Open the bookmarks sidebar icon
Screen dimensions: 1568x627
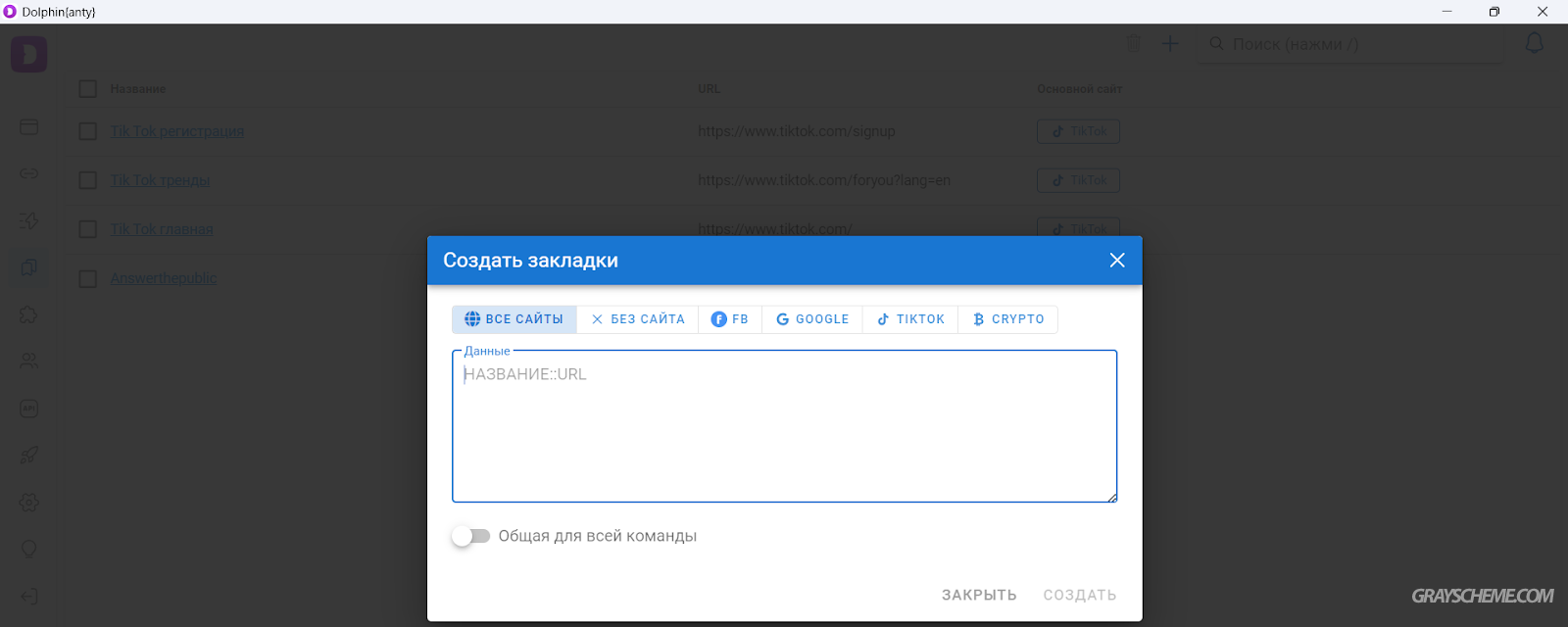[x=29, y=267]
